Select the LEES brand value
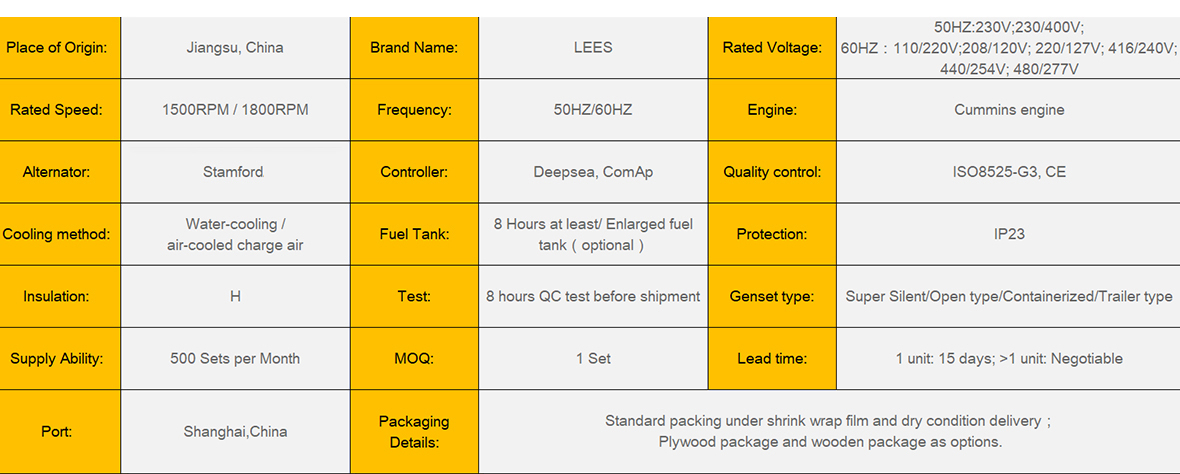The width and height of the screenshot is (1180, 474). pyautogui.click(x=593, y=47)
